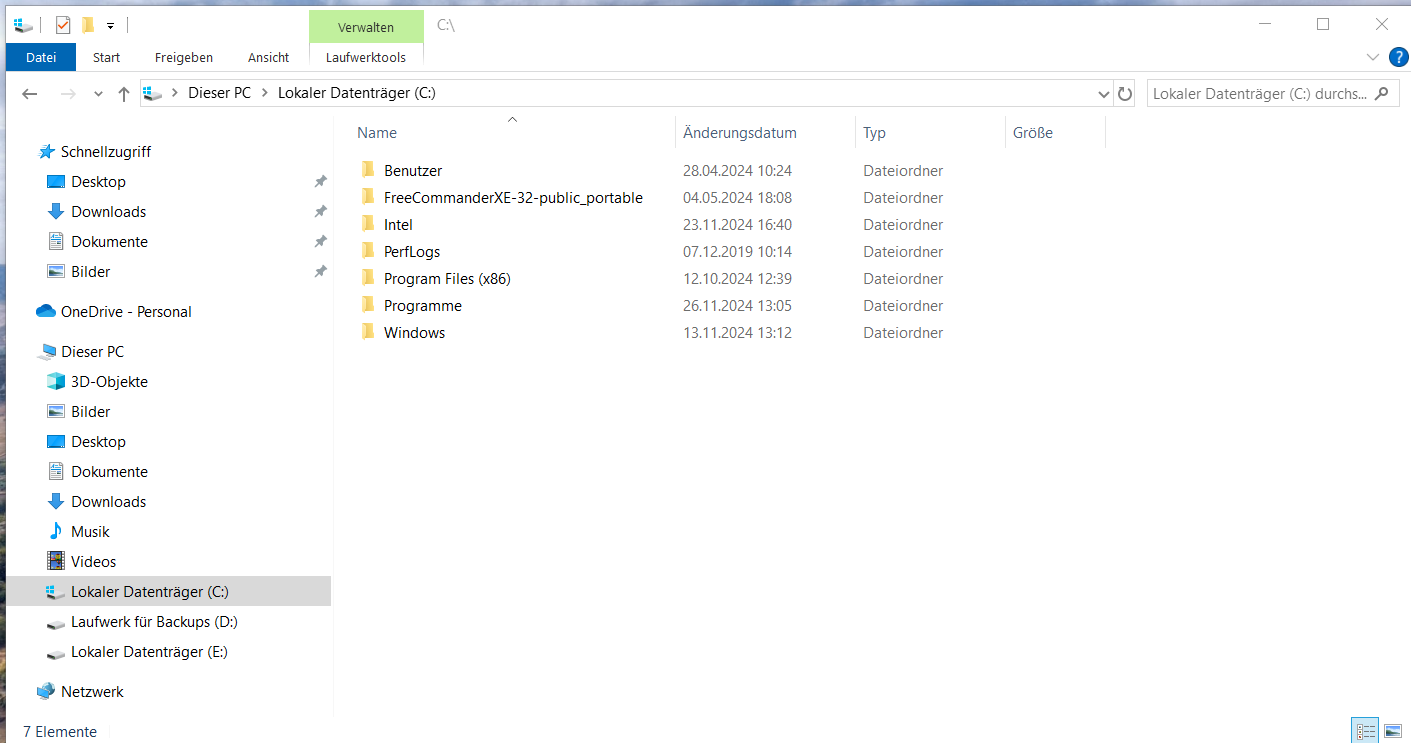The width and height of the screenshot is (1411, 743).
Task: Select the Verwalten contextual tab header
Action: (366, 27)
